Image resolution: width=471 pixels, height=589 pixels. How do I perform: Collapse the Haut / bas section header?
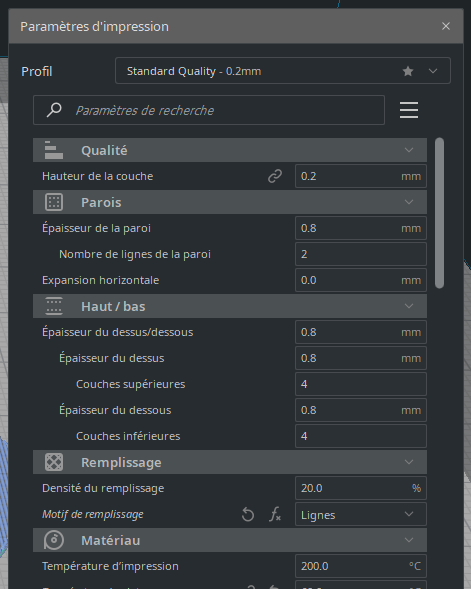pyautogui.click(x=230, y=306)
